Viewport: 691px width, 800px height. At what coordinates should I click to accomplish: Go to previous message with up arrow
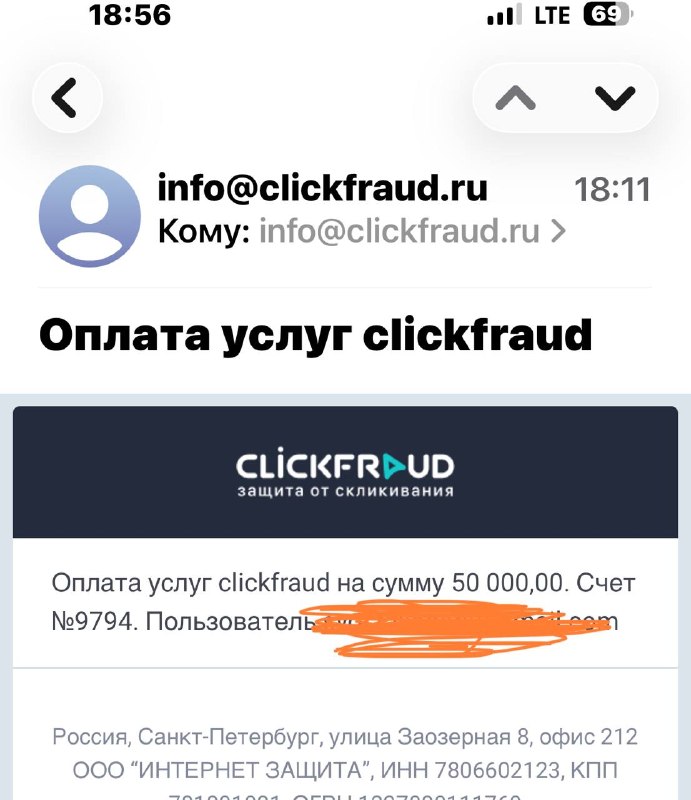(x=516, y=97)
